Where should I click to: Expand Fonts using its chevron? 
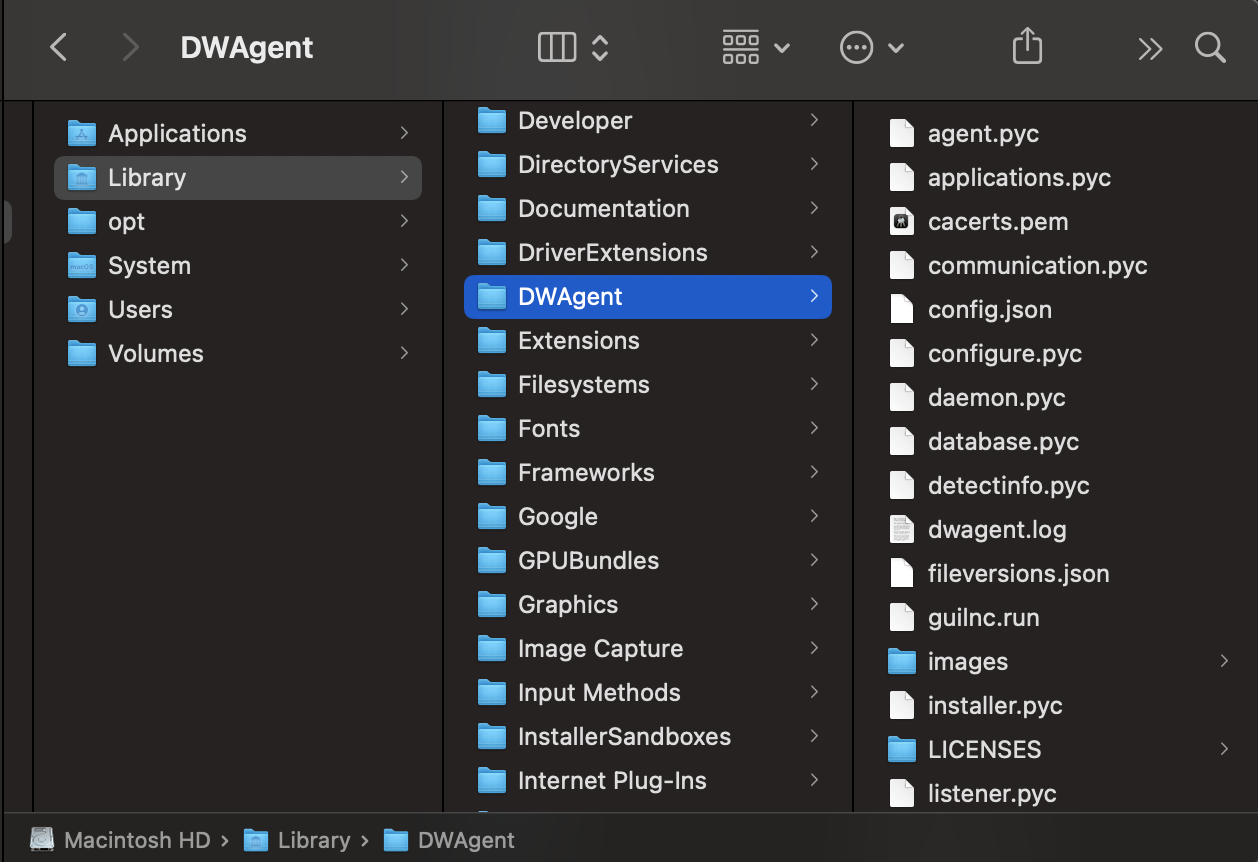click(x=814, y=428)
